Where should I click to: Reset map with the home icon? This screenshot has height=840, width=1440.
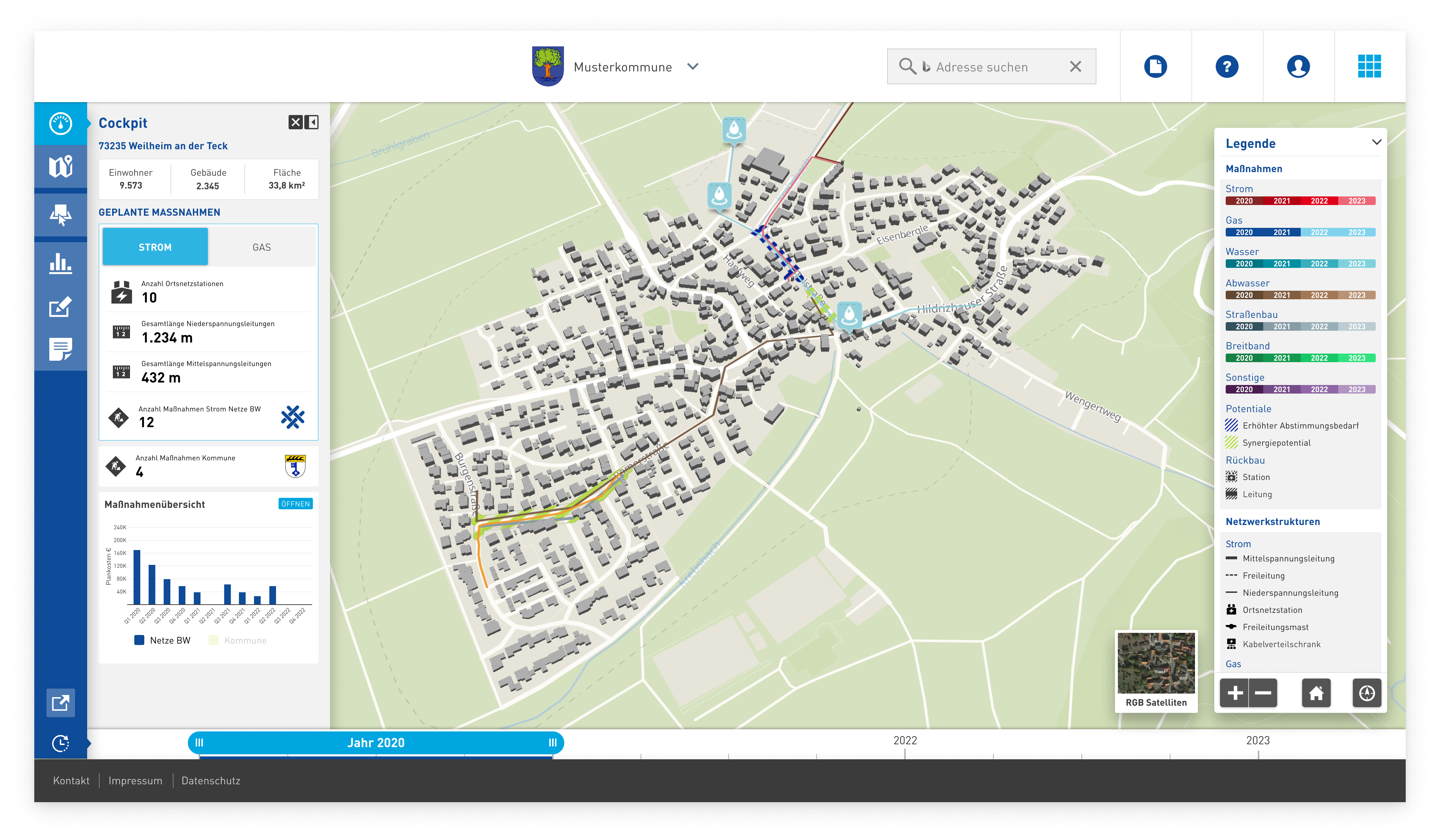coord(1316,693)
